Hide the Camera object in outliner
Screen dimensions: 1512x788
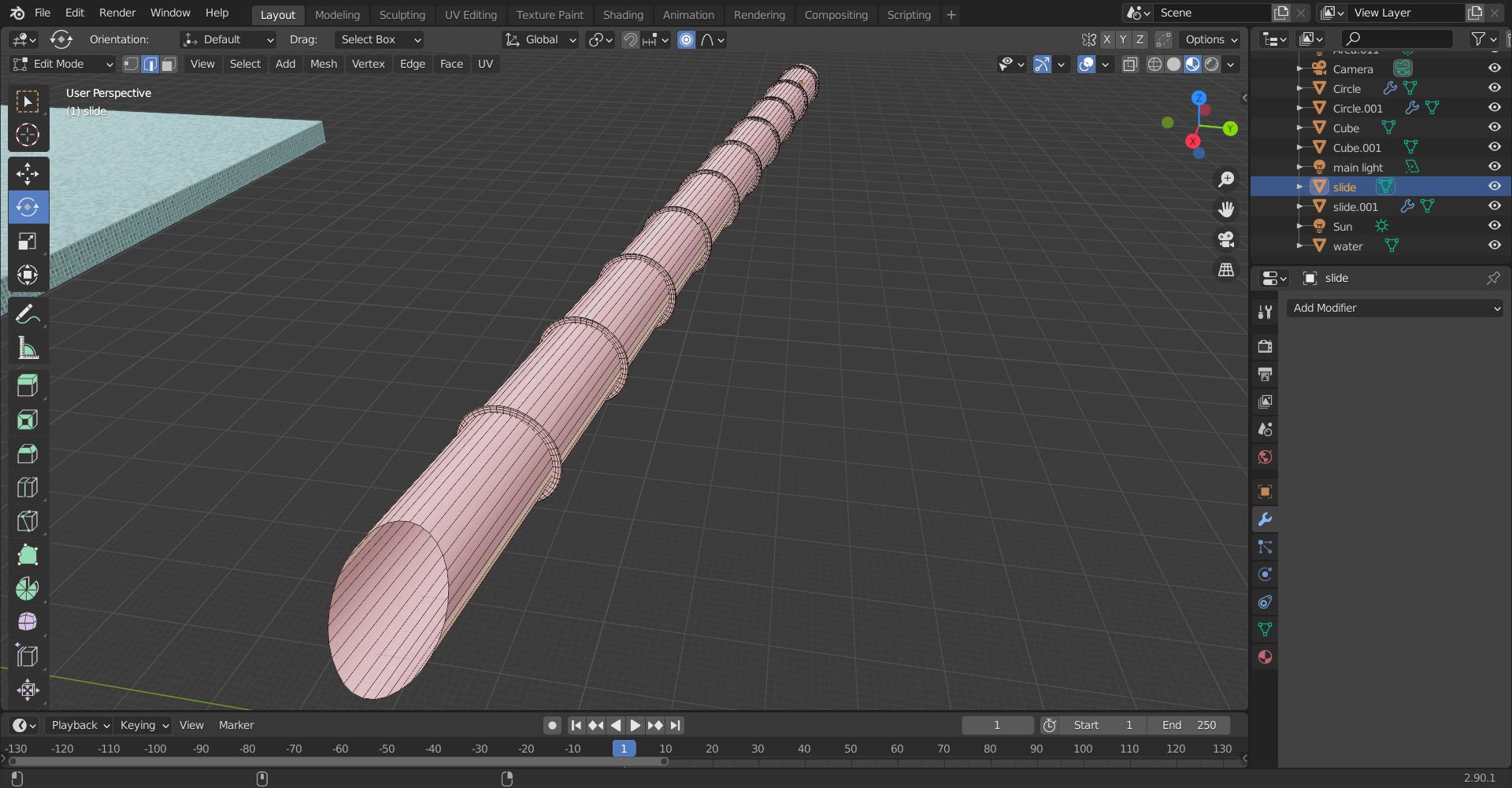[1494, 68]
